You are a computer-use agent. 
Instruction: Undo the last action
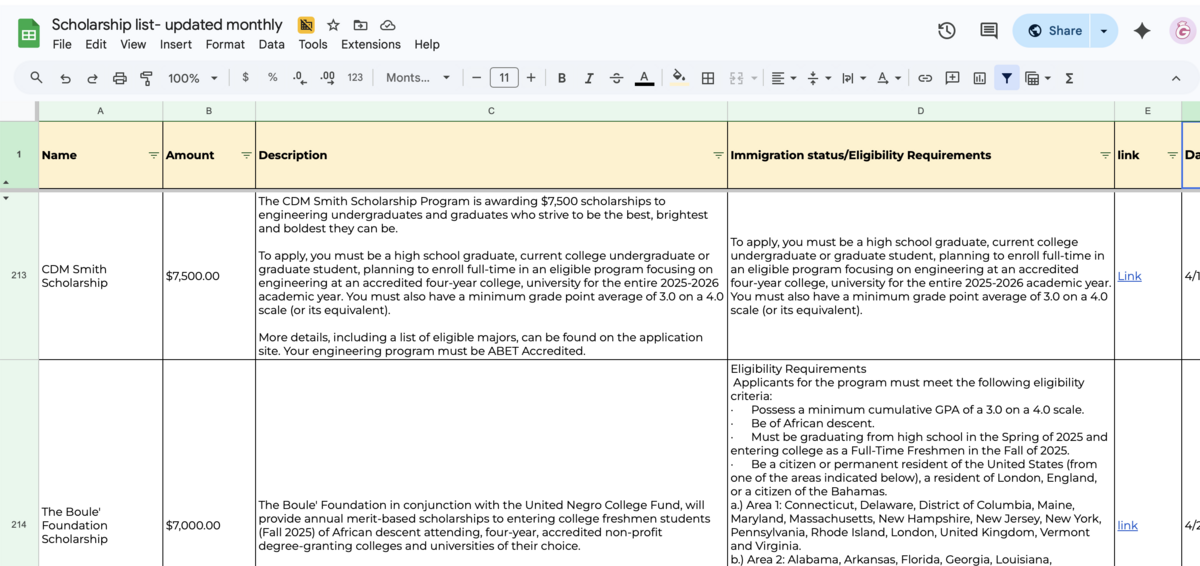(x=65, y=78)
